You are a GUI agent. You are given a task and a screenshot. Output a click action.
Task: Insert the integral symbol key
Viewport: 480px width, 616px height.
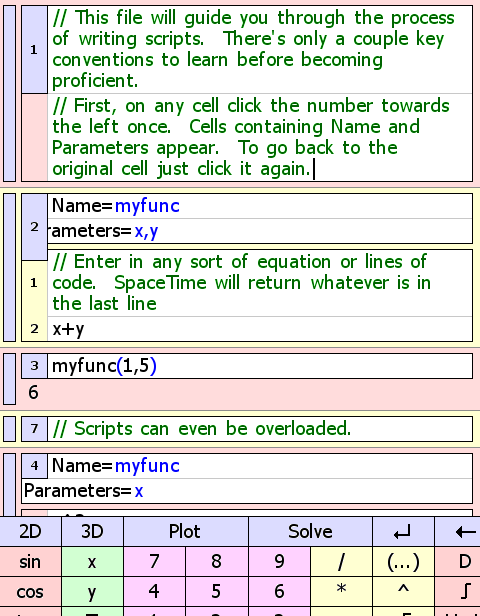coord(458,592)
